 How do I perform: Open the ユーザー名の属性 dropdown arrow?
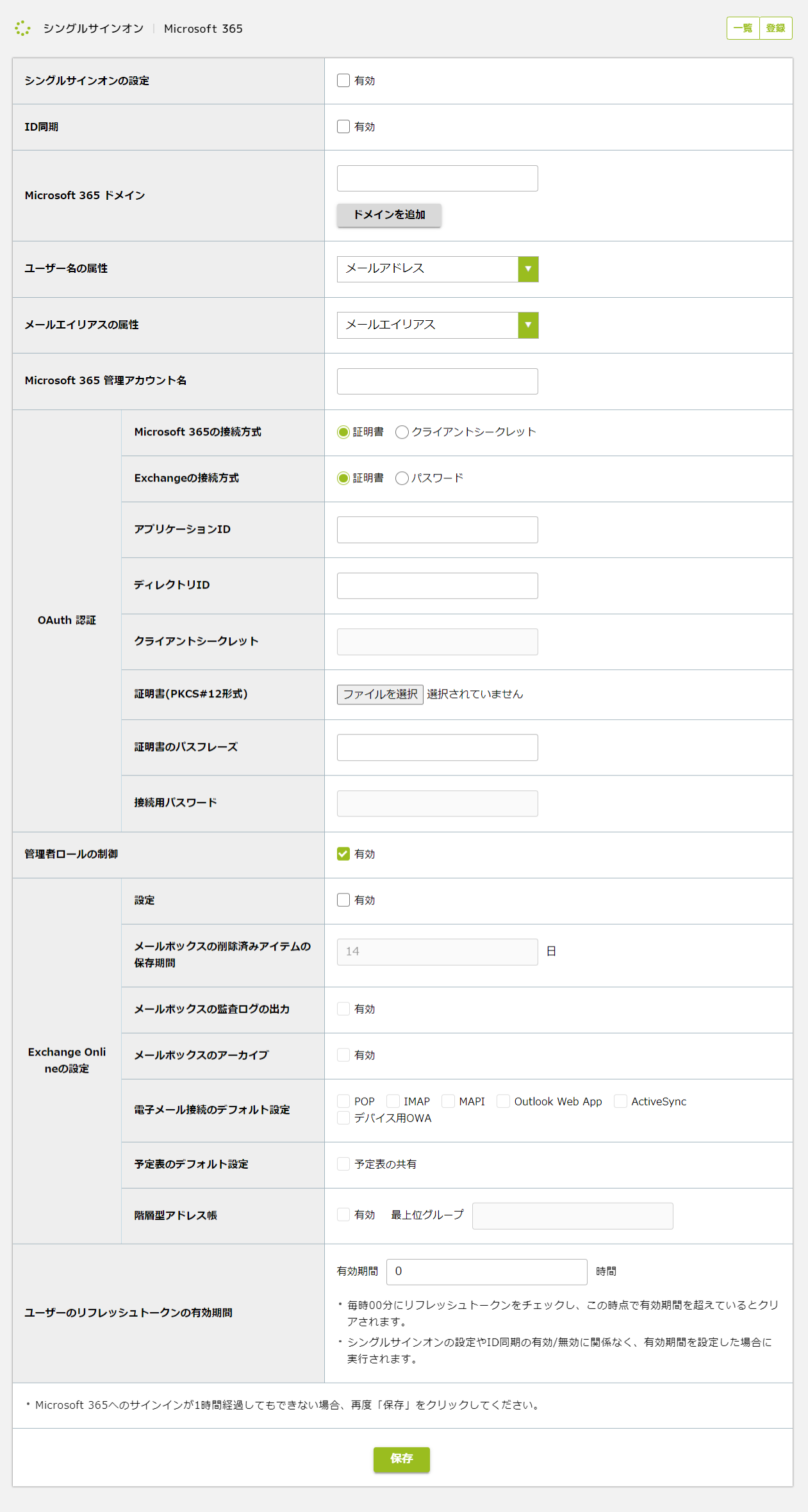(528, 269)
